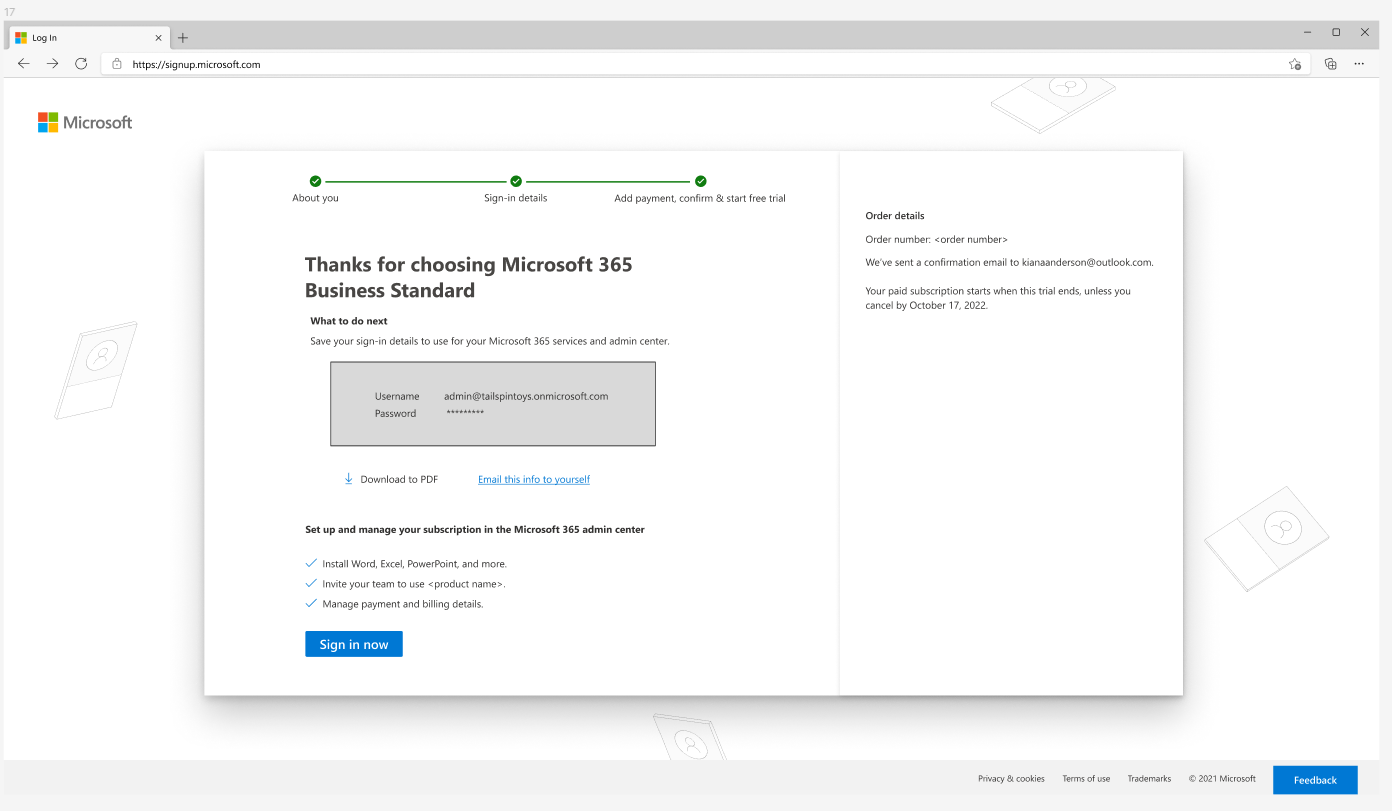Click the © 2021 Microsoft footer text
The image size is (1392, 811).
point(1222,779)
